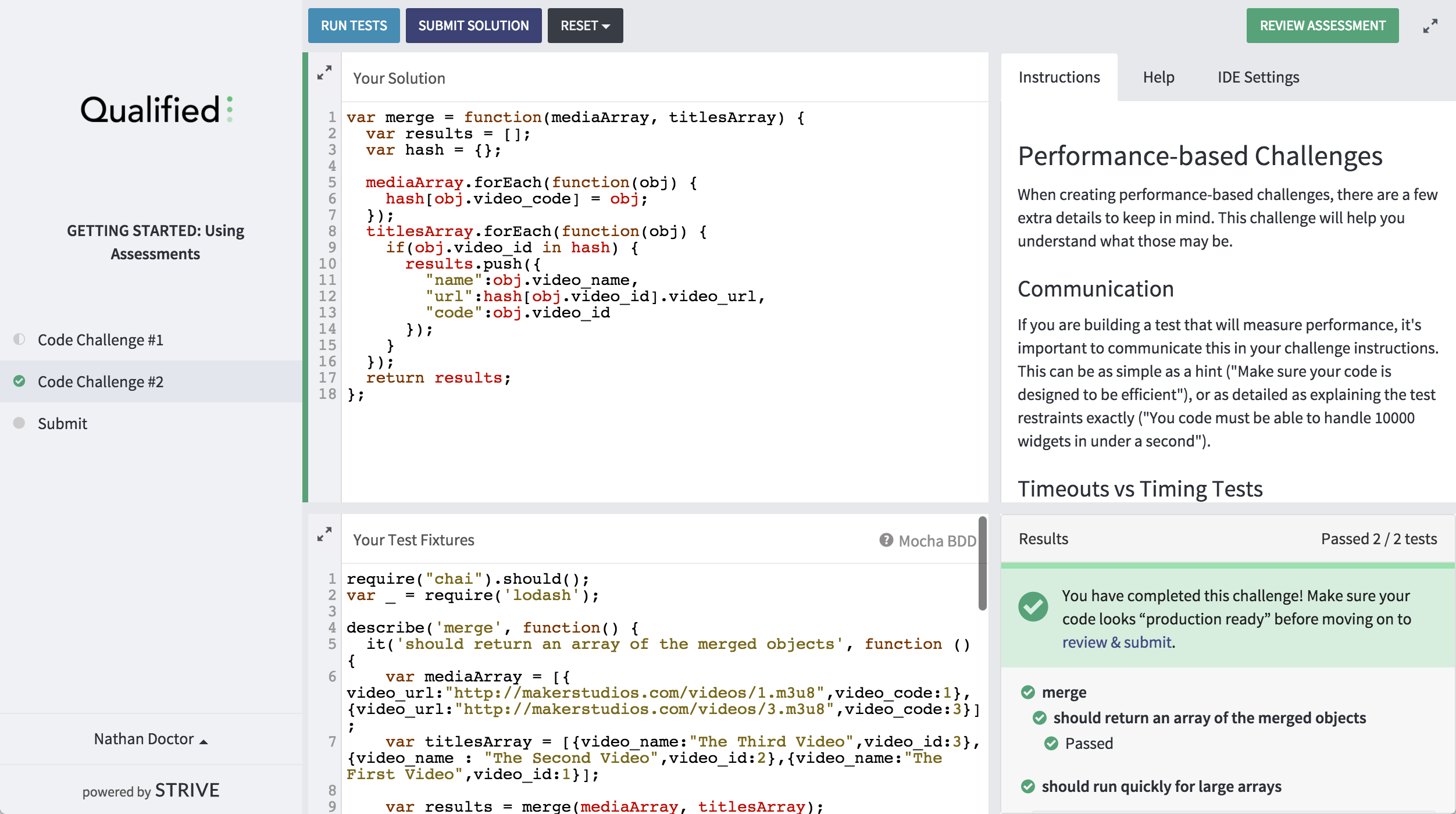Screen dimensions: 1456x814
Task: Click the merge suite checkmark icon
Action: [1028, 692]
